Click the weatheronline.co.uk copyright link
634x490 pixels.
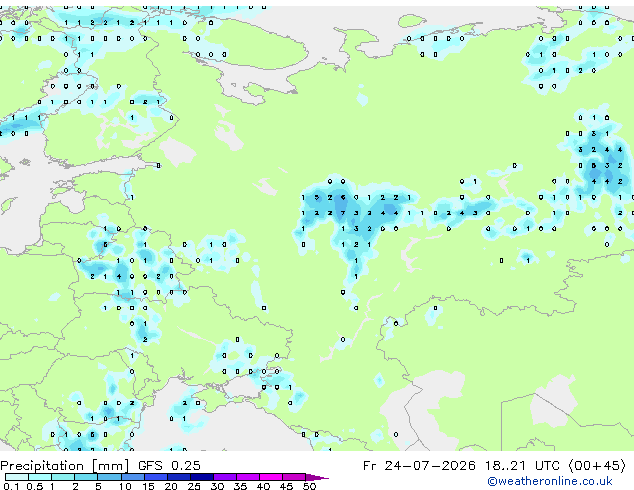point(550,481)
